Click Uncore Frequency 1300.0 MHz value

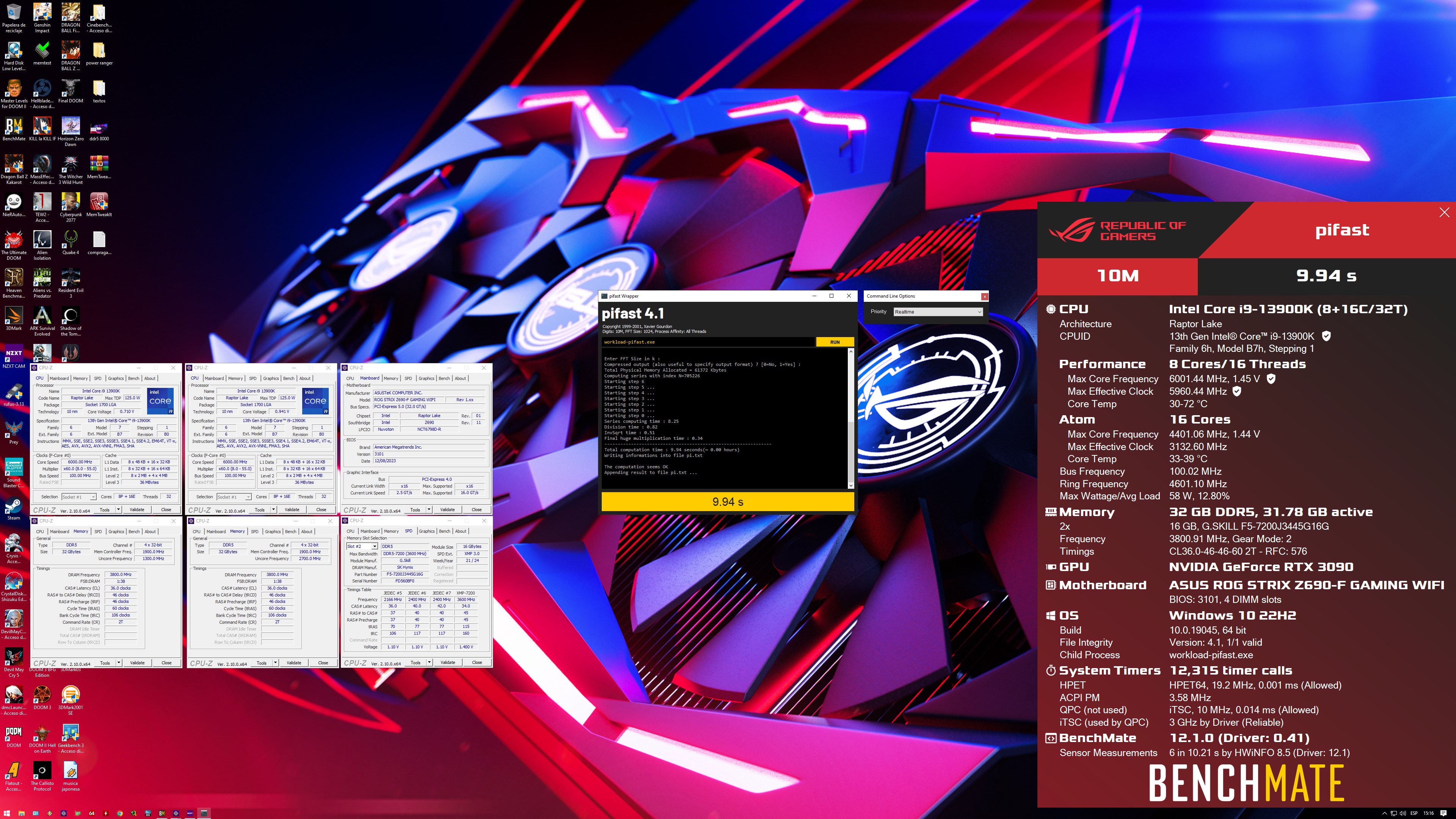153,559
